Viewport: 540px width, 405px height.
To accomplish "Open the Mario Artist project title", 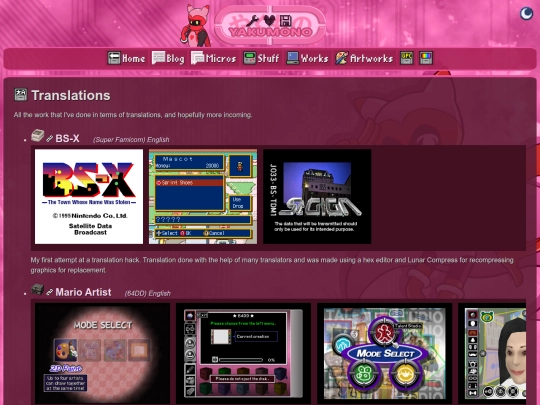I will click(x=83, y=292).
